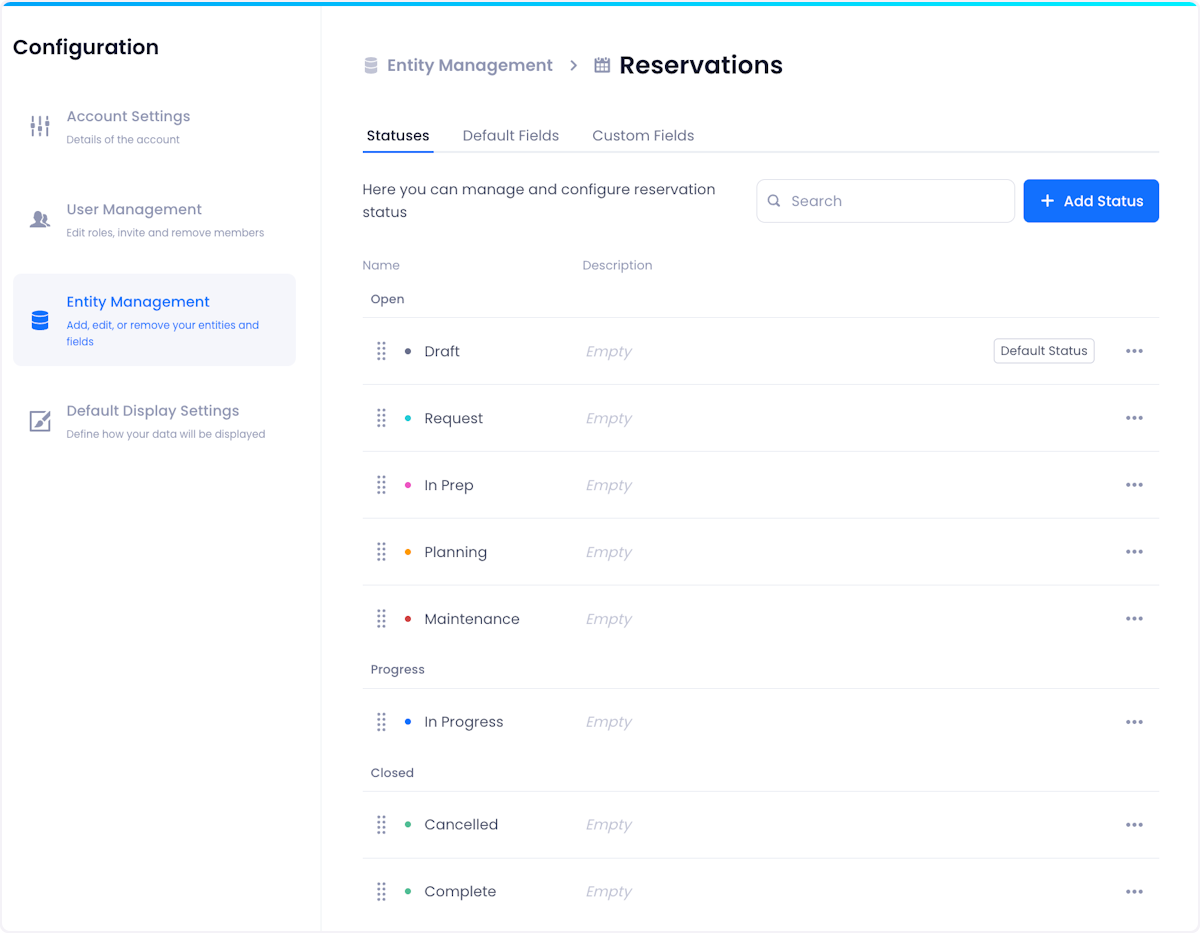The width and height of the screenshot is (1200, 933).
Task: Click the In Prep status pink dot
Action: [x=408, y=485]
